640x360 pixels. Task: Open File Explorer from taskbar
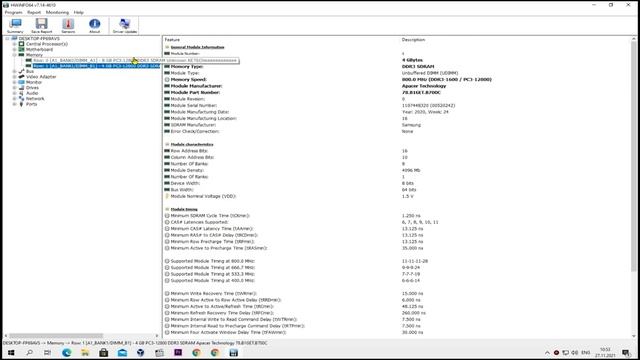click(85, 353)
